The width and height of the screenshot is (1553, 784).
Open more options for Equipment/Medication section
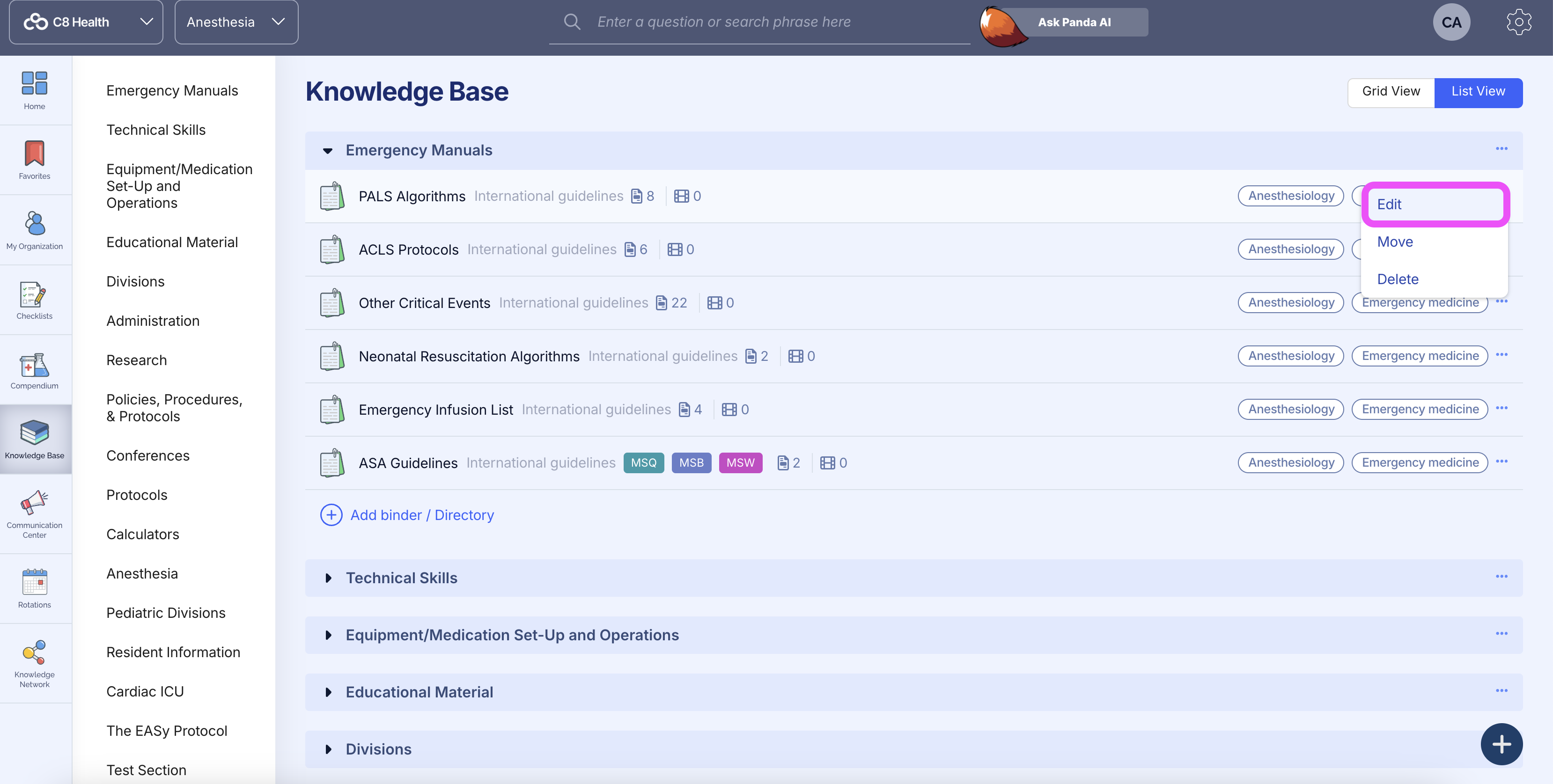pos(1501,634)
